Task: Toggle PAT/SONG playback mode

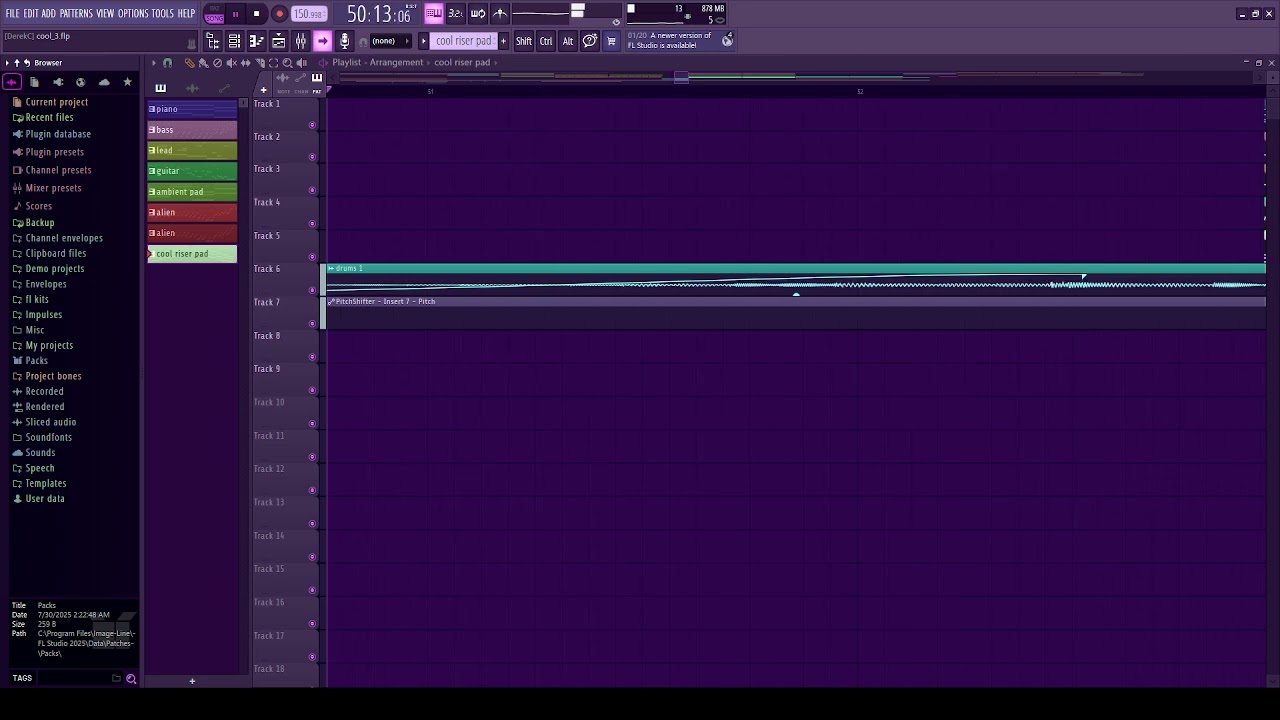Action: click(x=214, y=14)
